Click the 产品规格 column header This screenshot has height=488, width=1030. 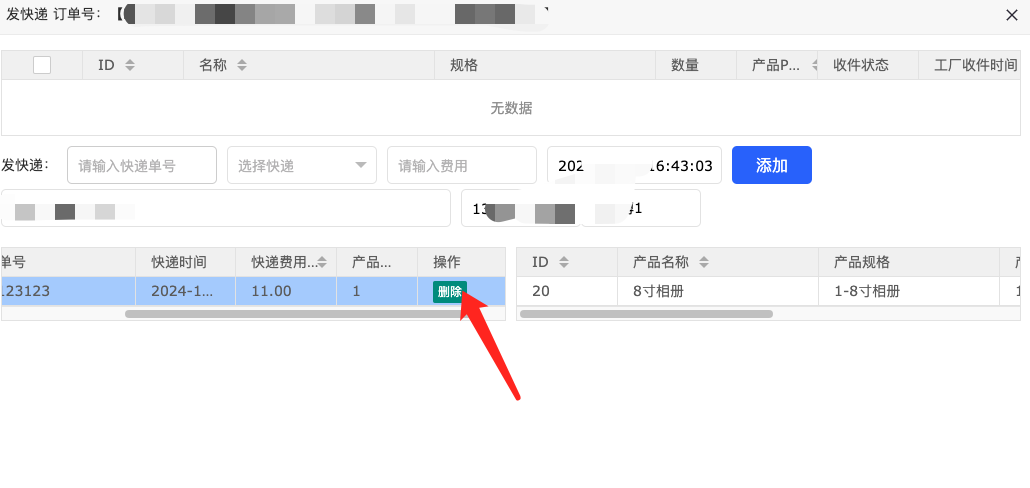(861, 262)
